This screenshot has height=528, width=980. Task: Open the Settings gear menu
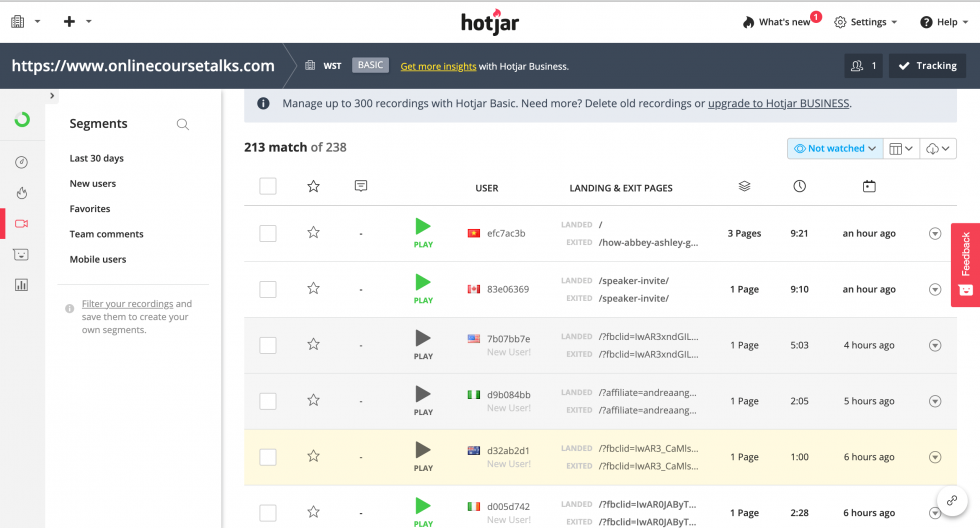[866, 22]
